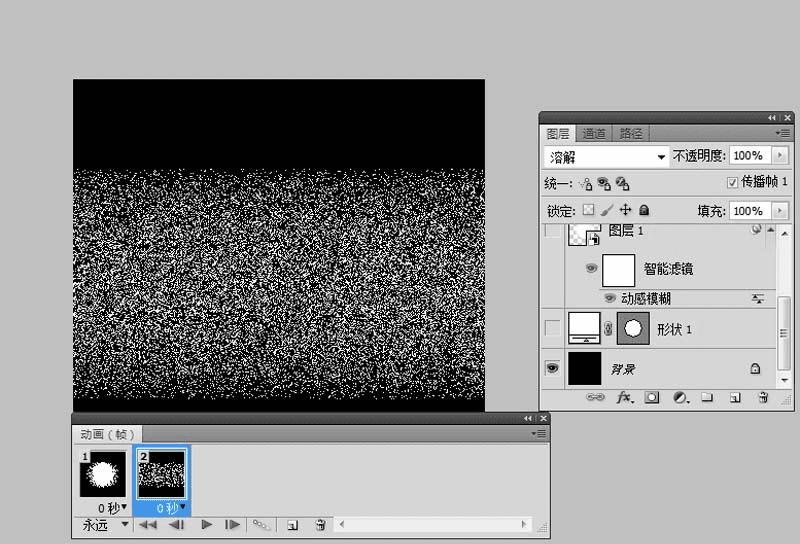This screenshot has width=800, height=544.
Task: Select animation frame 1 thumbnail
Action: (x=103, y=474)
